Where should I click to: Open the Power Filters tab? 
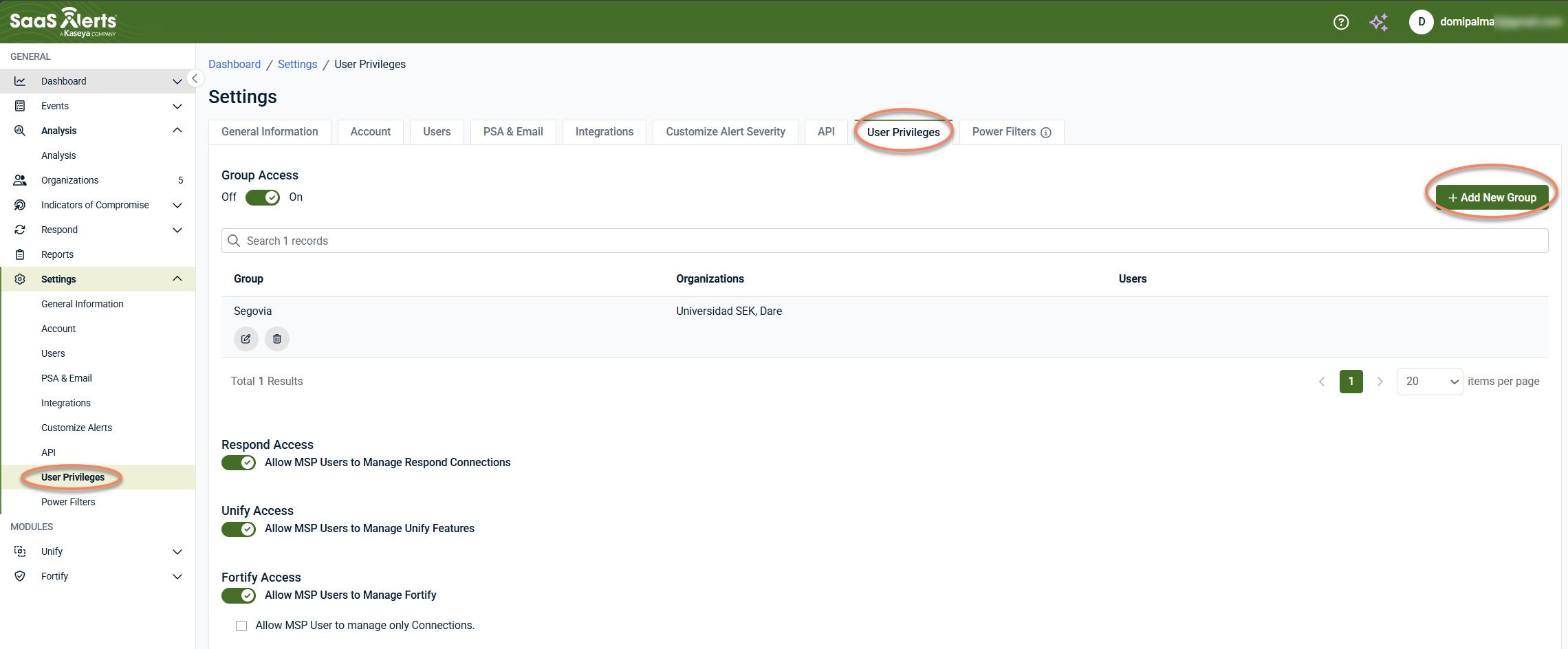1012,132
